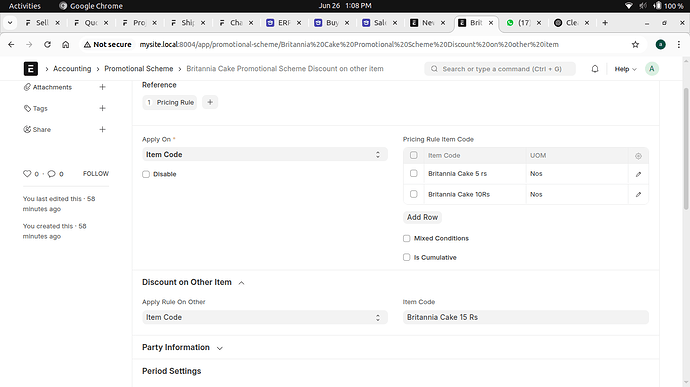Image resolution: width=690 pixels, height=387 pixels.
Task: Enable the Mixed Conditions checkbox
Action: coord(407,238)
